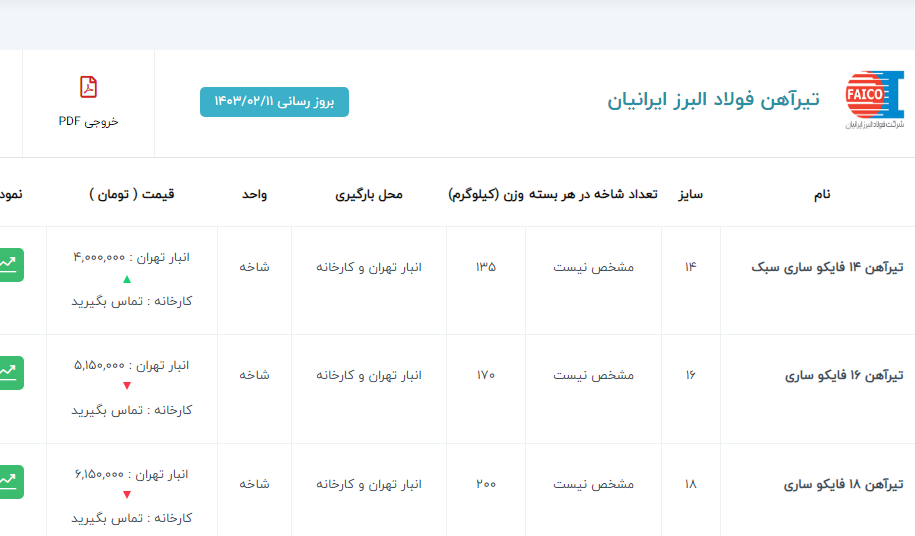This screenshot has width=915, height=536.
Task: Click the FAICO company logo
Action: [x=873, y=100]
